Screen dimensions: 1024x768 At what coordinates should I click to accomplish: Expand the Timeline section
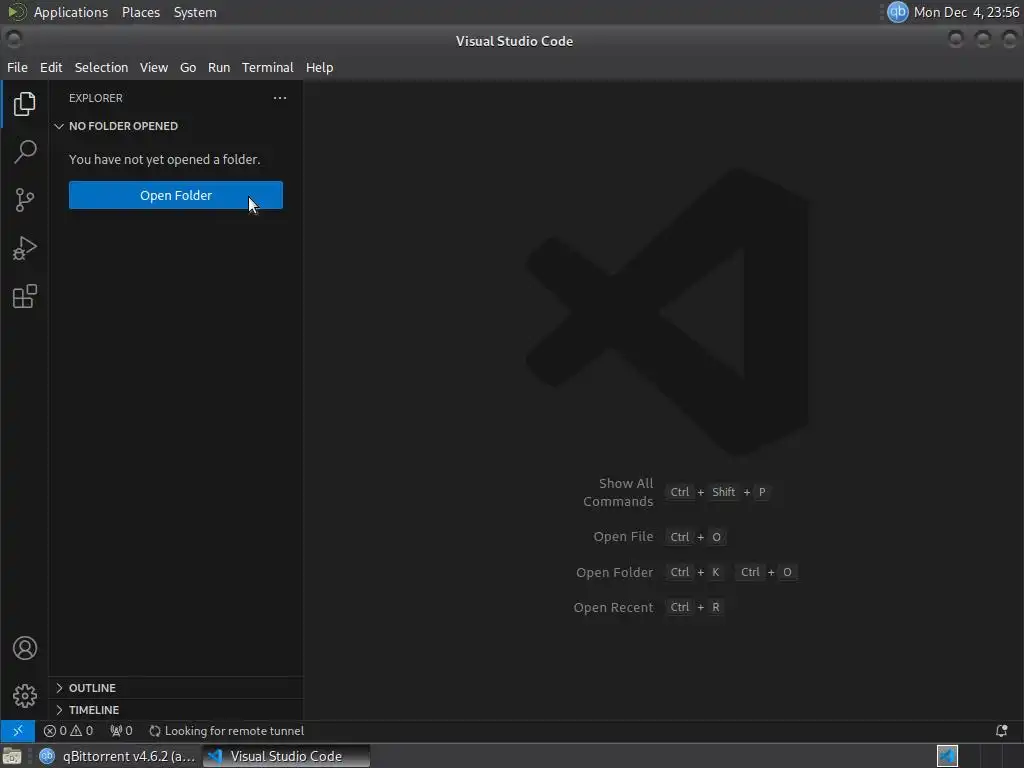(176, 710)
